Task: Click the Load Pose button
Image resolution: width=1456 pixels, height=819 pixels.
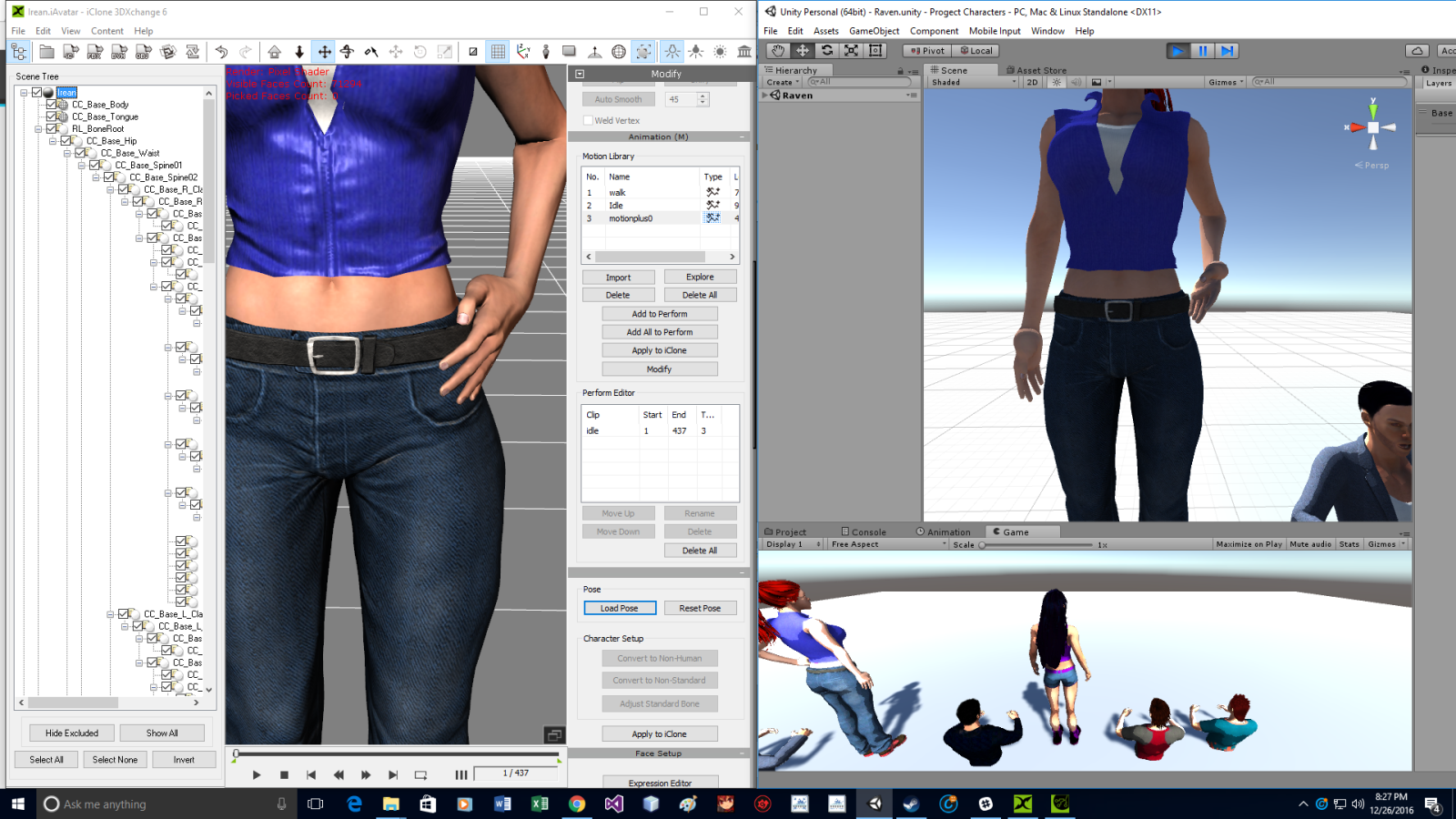Action: (x=619, y=608)
